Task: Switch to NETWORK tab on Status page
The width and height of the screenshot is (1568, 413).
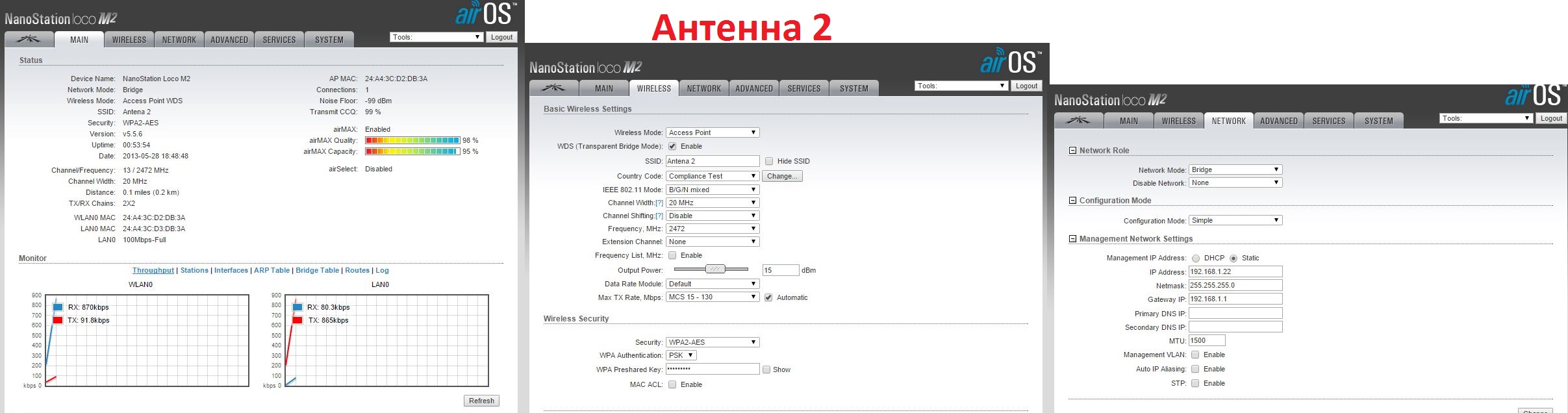Action: [x=179, y=40]
